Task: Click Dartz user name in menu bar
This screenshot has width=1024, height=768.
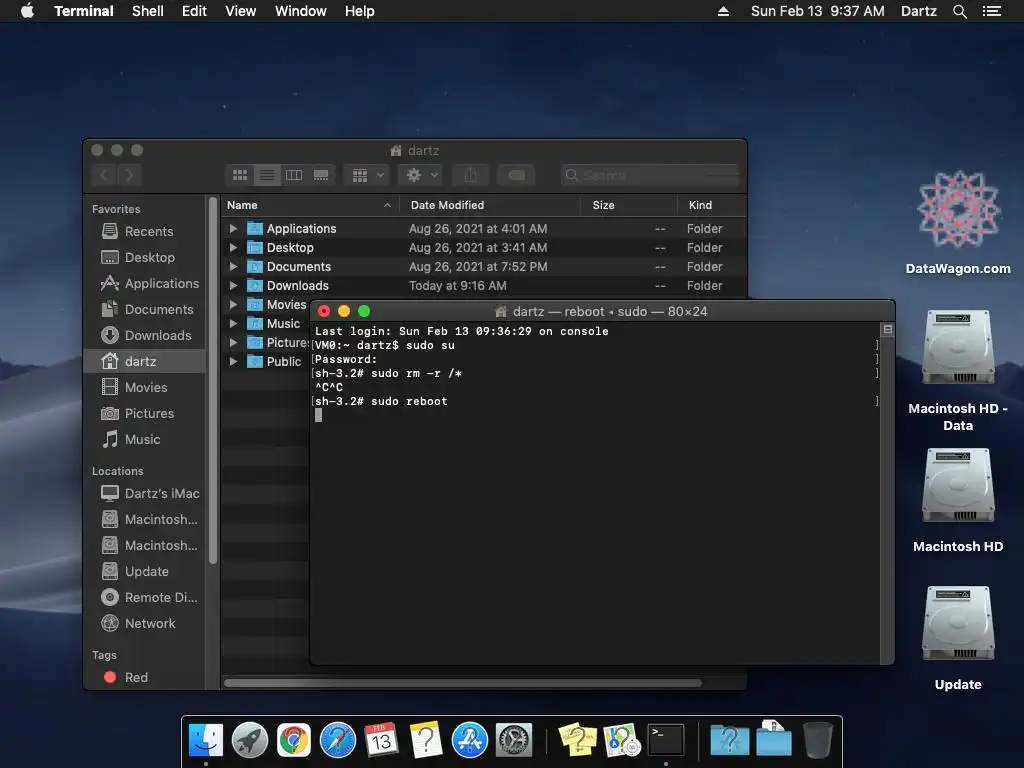Action: (918, 11)
